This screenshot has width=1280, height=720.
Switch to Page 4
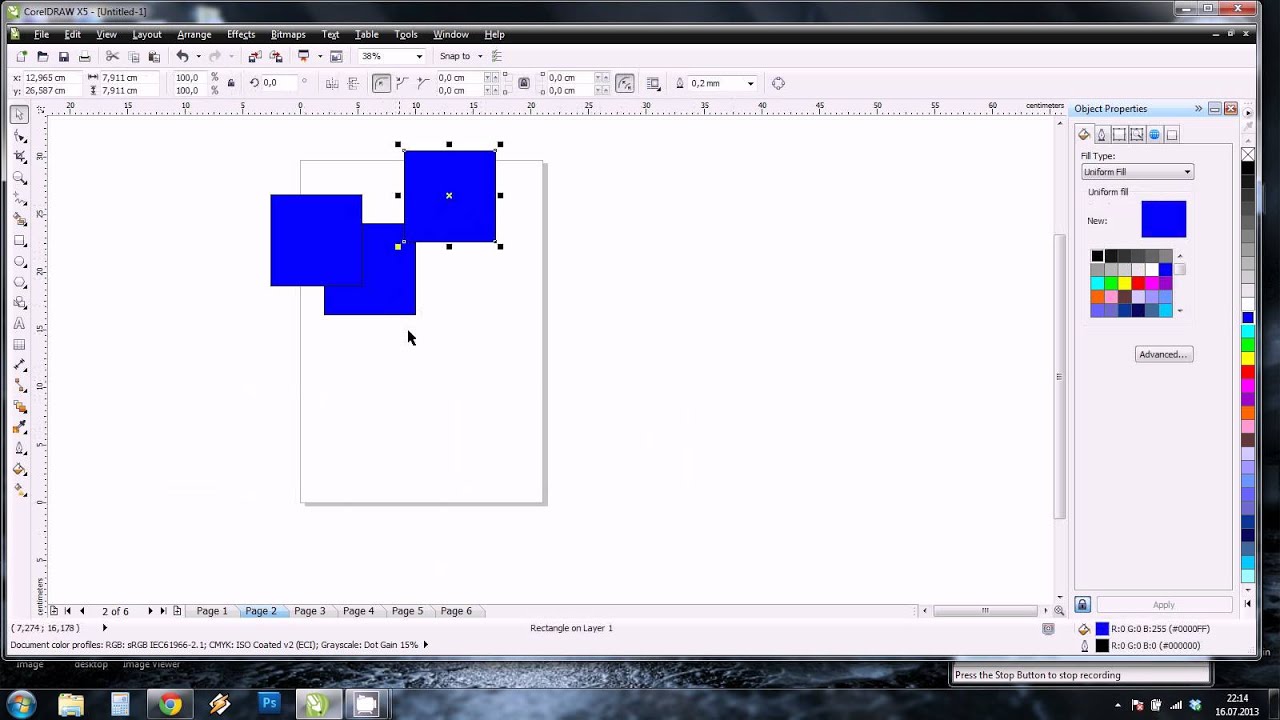[358, 611]
